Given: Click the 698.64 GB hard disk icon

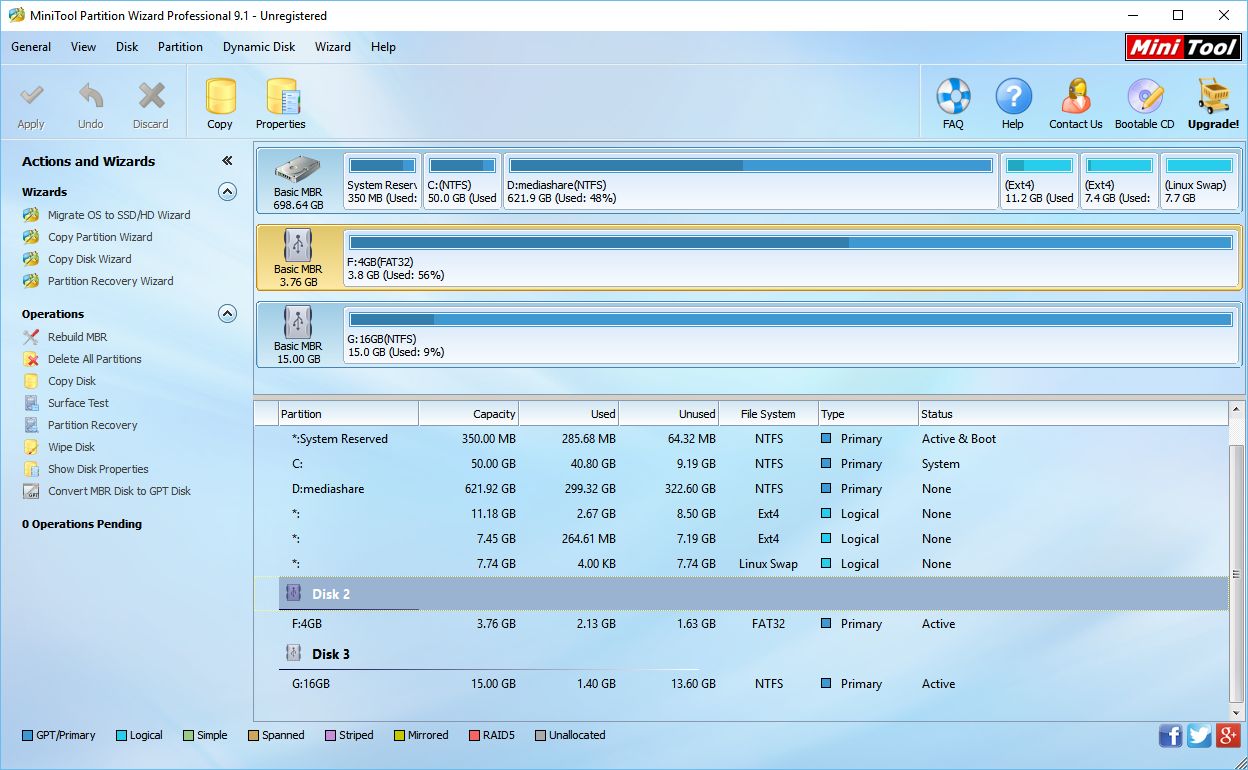Looking at the screenshot, I should 298,170.
